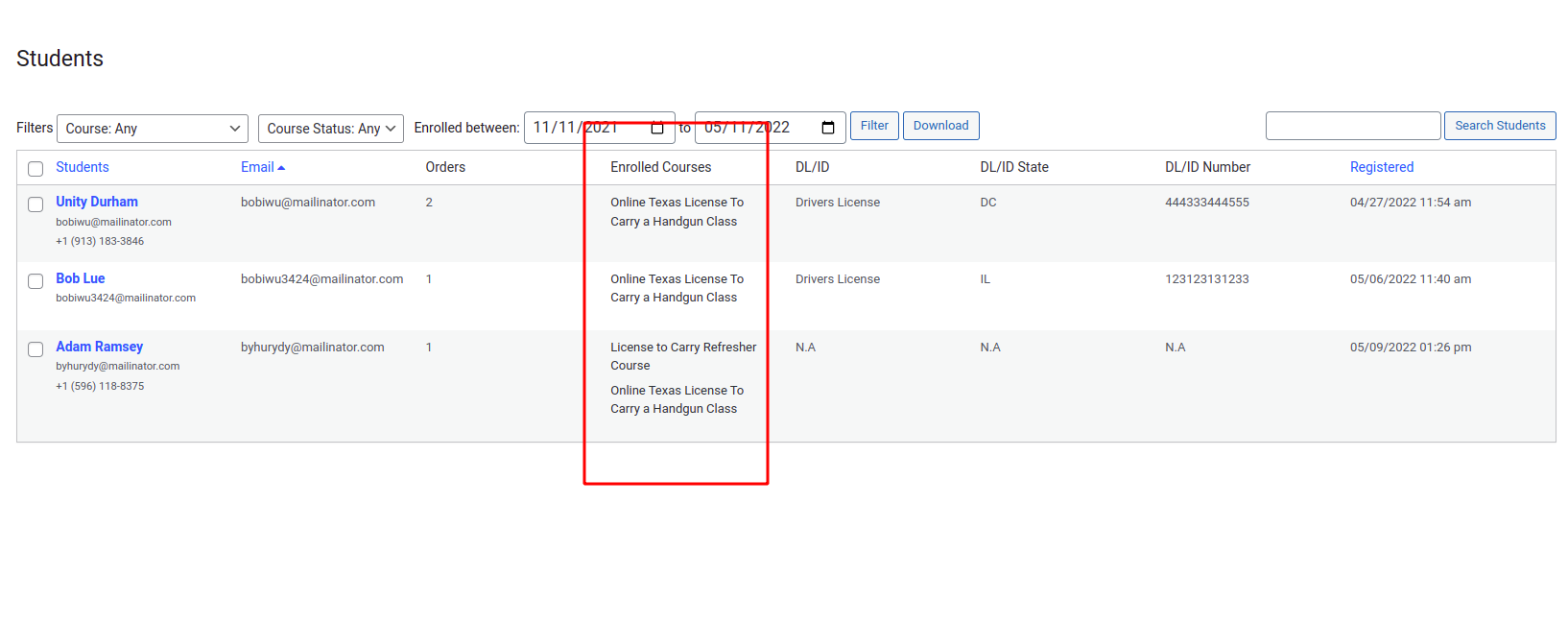Click the Email sort ascending arrow

[281, 168]
